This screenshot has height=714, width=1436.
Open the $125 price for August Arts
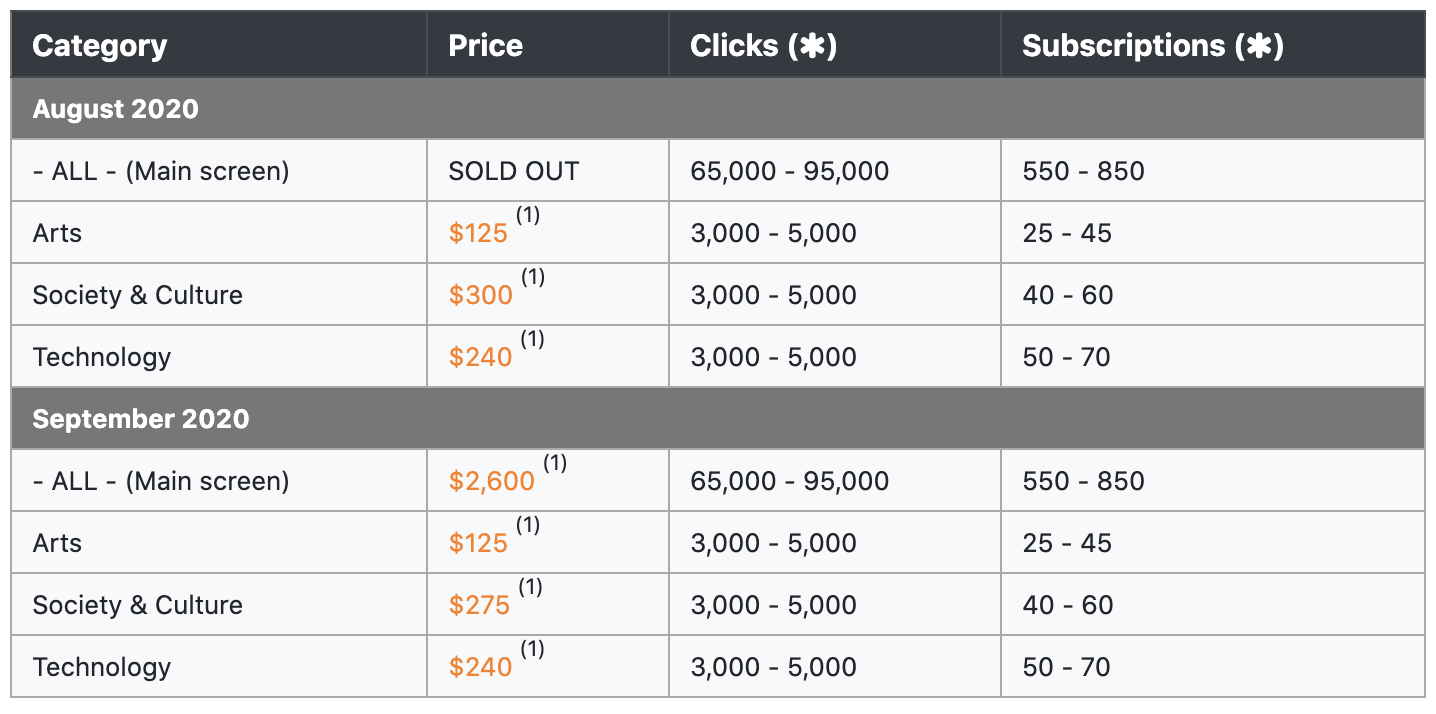[x=478, y=234]
